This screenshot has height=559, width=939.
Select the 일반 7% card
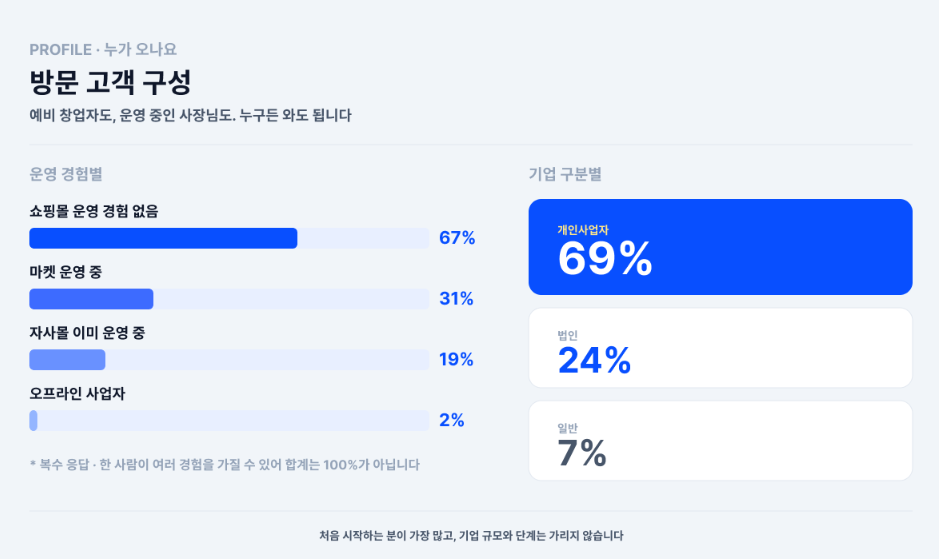[720, 441]
